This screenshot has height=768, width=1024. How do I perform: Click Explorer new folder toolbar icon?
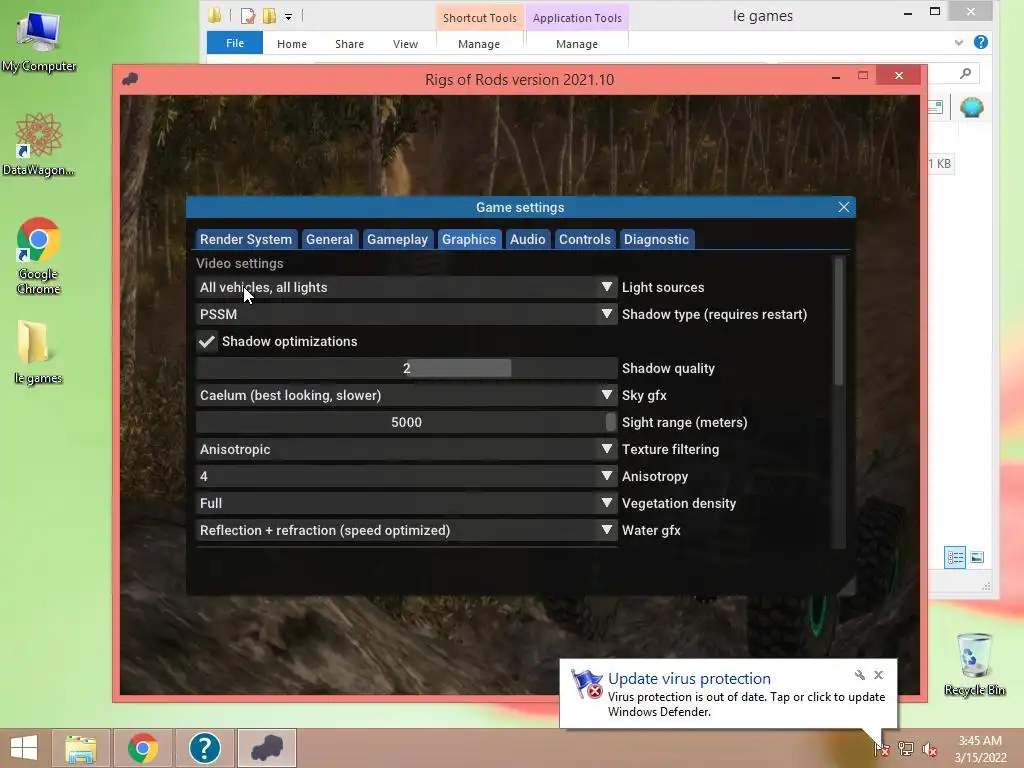pyautogui.click(x=269, y=16)
